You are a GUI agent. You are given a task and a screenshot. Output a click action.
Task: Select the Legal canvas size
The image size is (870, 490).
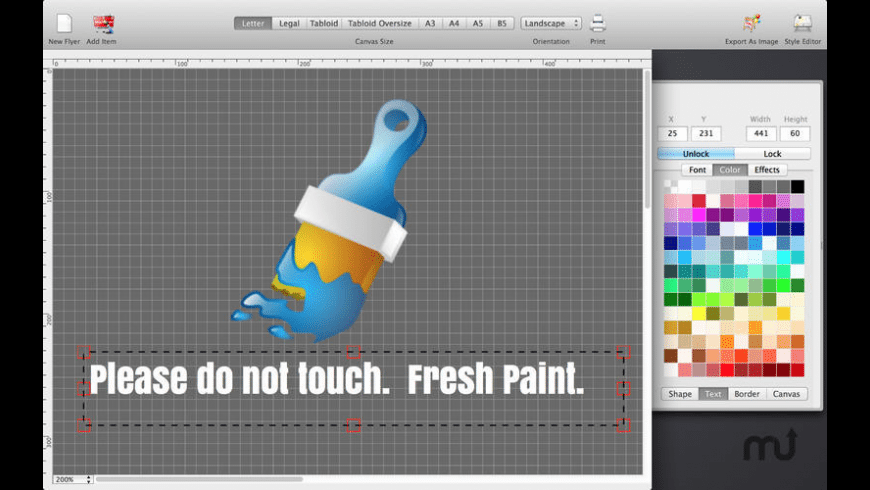289,23
